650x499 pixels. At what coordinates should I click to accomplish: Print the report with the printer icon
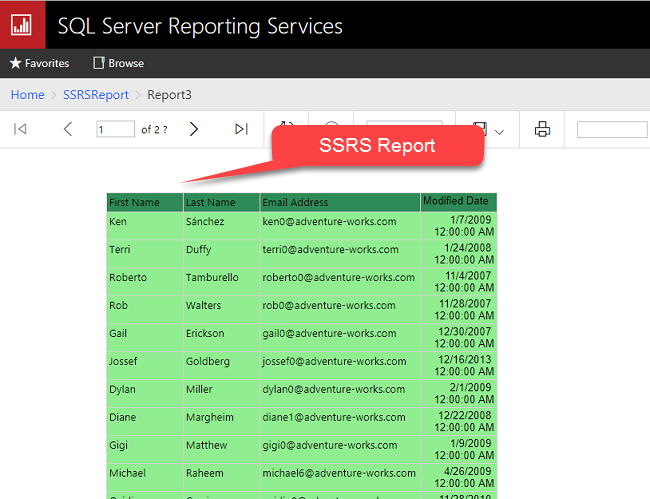coord(542,129)
